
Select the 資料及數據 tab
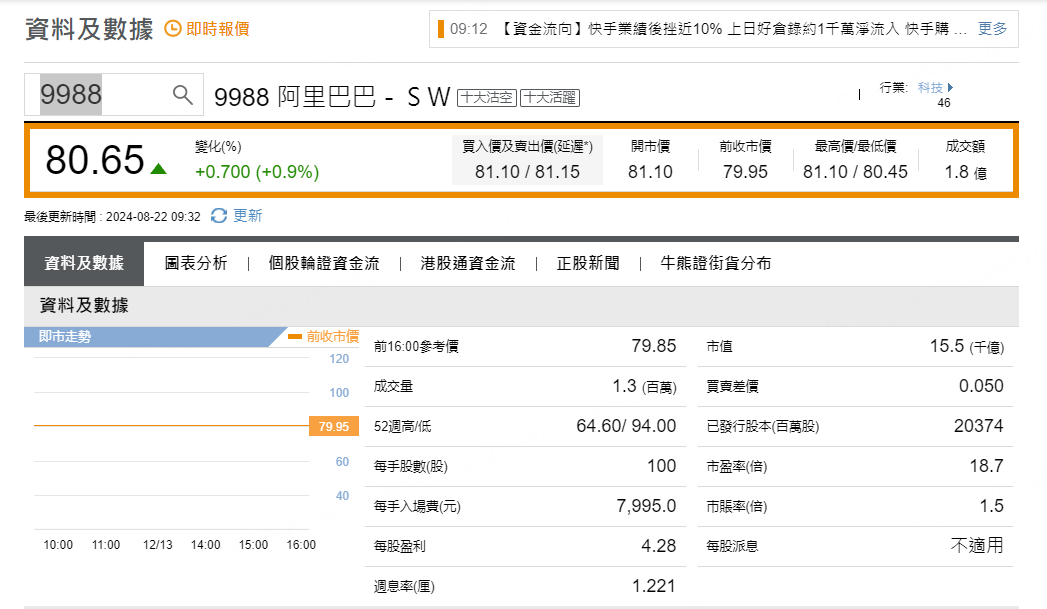point(84,263)
